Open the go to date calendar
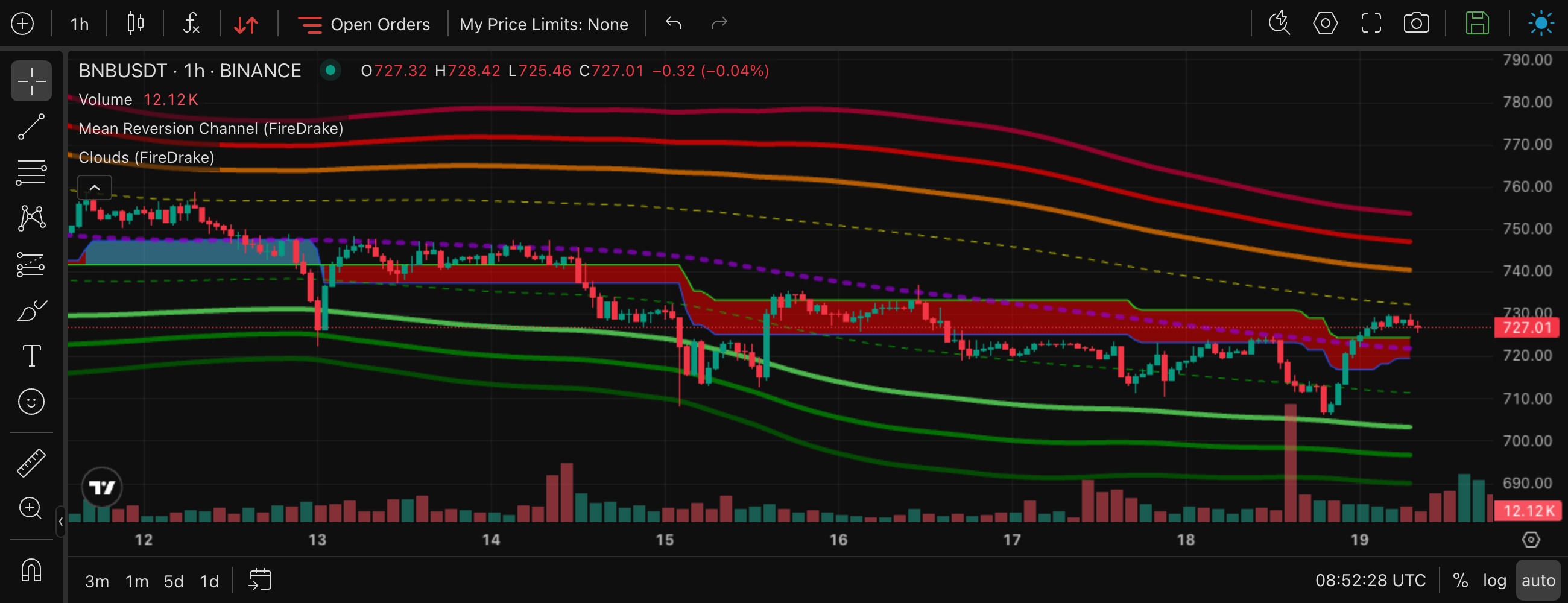 tap(260, 580)
